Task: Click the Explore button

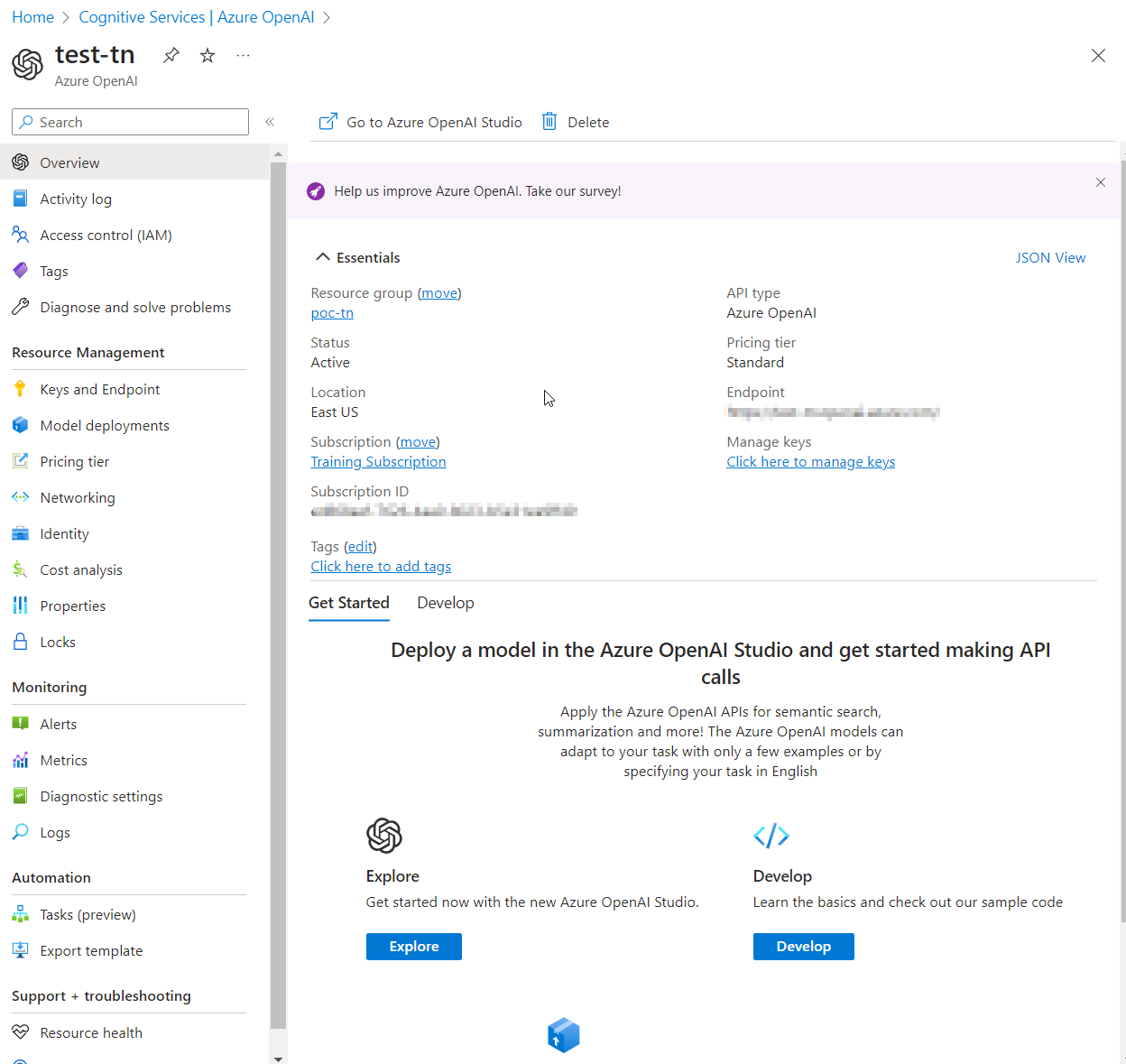Action: (x=414, y=947)
